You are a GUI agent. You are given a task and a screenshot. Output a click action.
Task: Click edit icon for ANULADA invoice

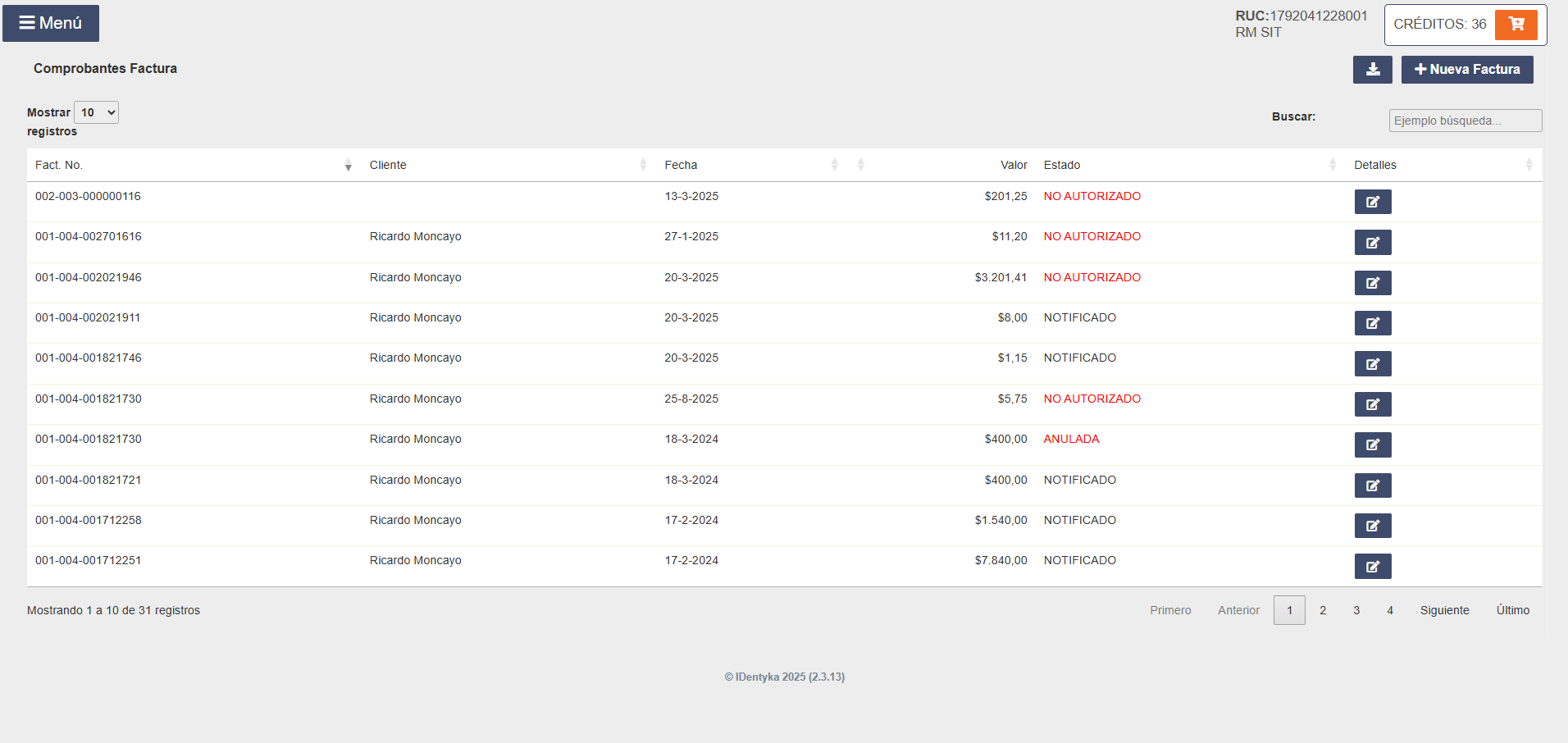click(x=1372, y=444)
